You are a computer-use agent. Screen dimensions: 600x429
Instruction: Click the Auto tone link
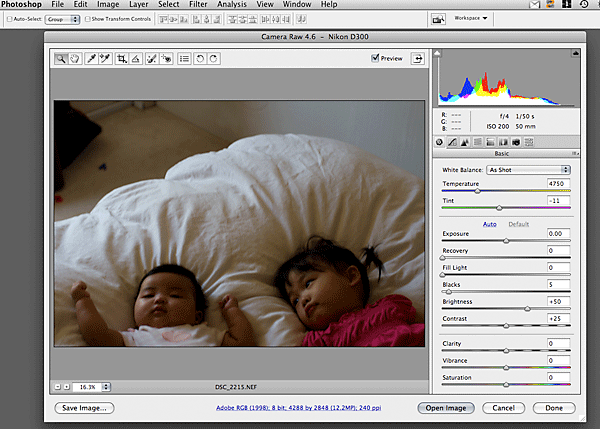pyautogui.click(x=489, y=224)
